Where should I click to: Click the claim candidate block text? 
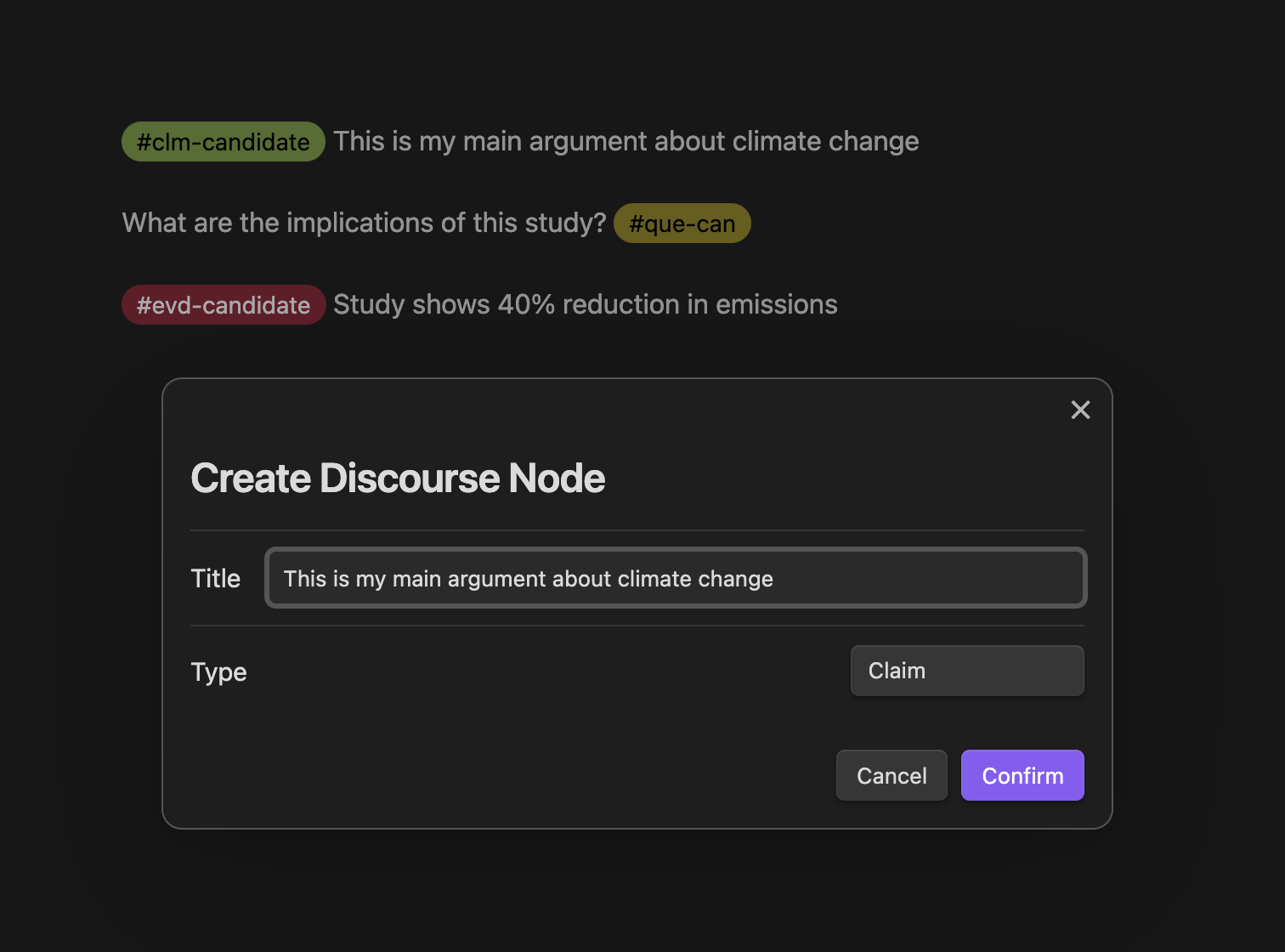pyautogui.click(x=626, y=141)
